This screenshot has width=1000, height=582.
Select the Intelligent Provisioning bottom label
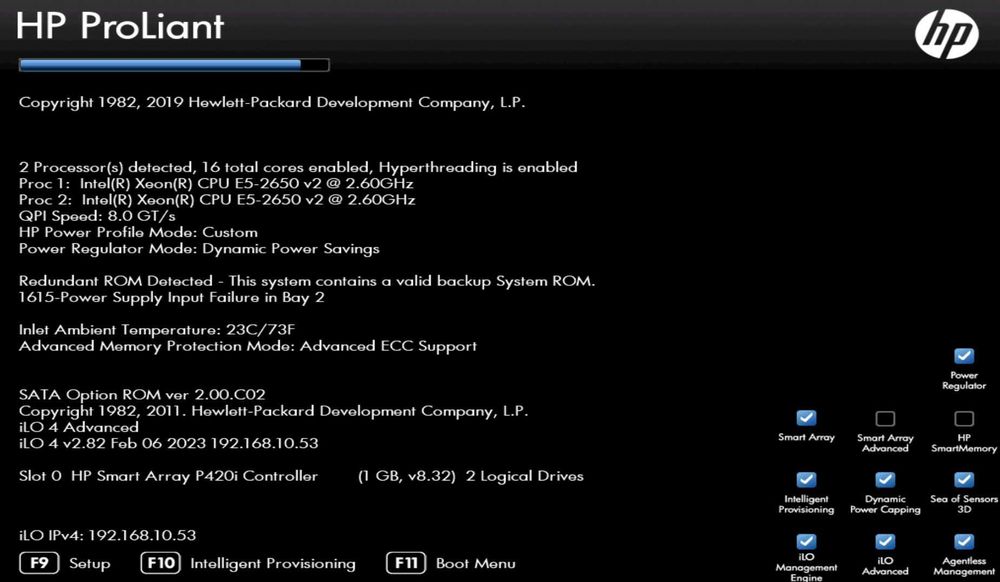[273, 564]
